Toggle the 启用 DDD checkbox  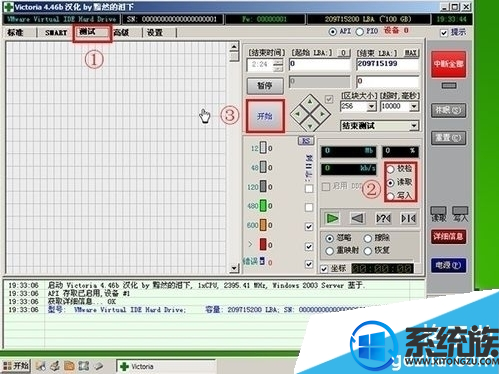326,186
